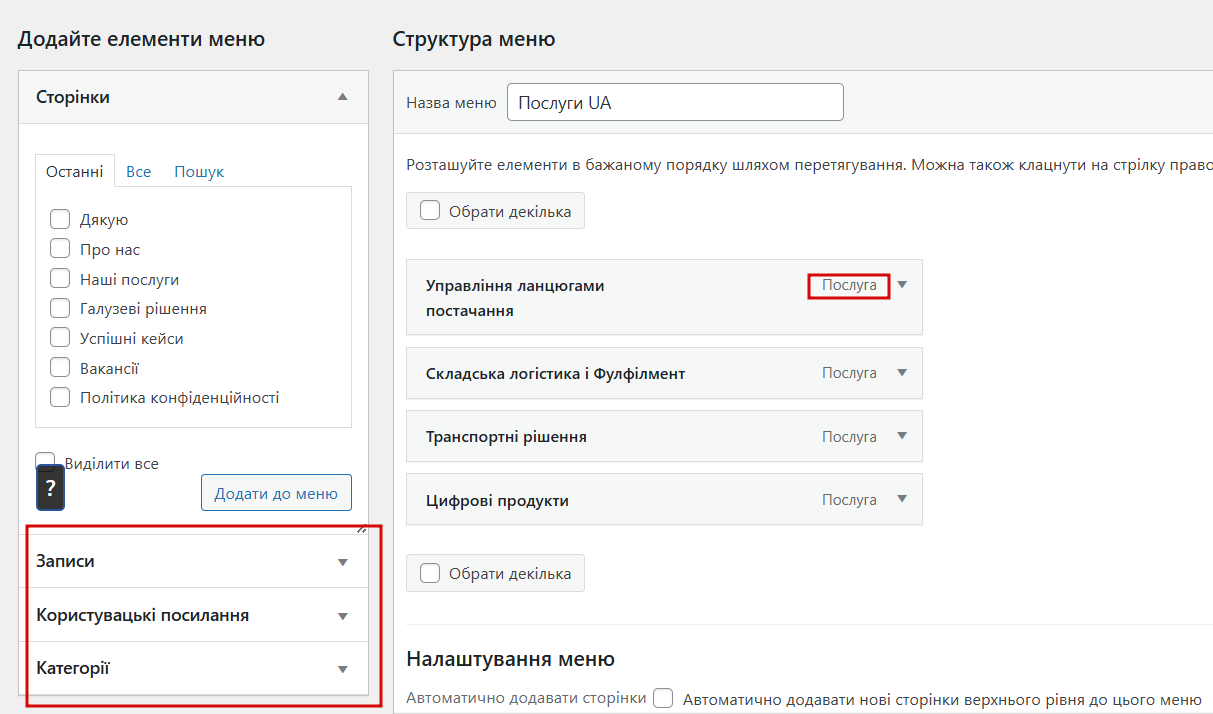Click the bottom Обрати декілька button
This screenshot has width=1213, height=714.
pyautogui.click(x=495, y=573)
